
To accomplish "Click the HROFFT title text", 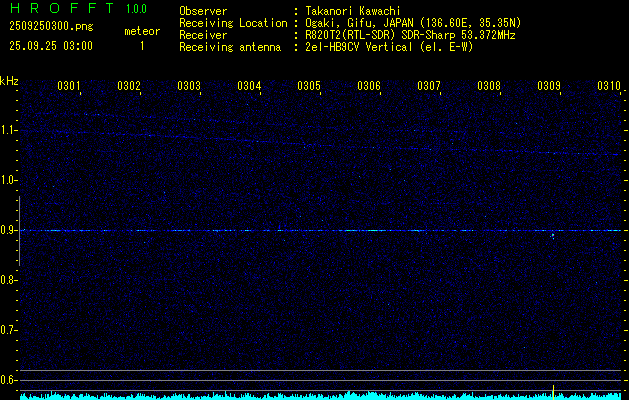I will 60,9.
